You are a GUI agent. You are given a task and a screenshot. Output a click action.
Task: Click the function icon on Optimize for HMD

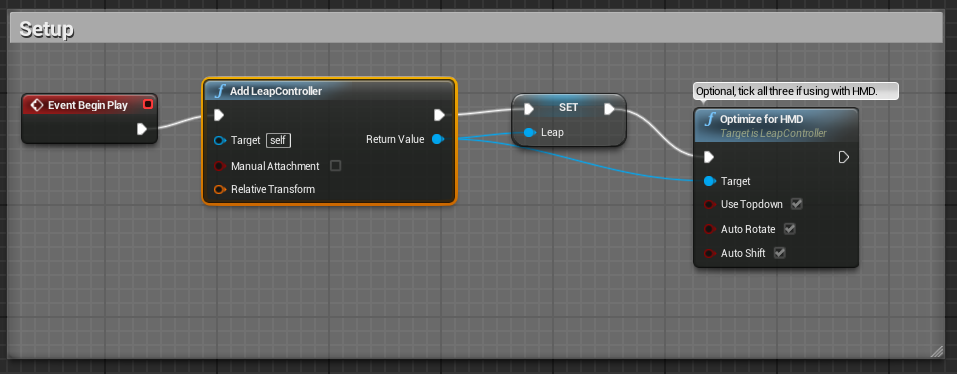click(709, 120)
